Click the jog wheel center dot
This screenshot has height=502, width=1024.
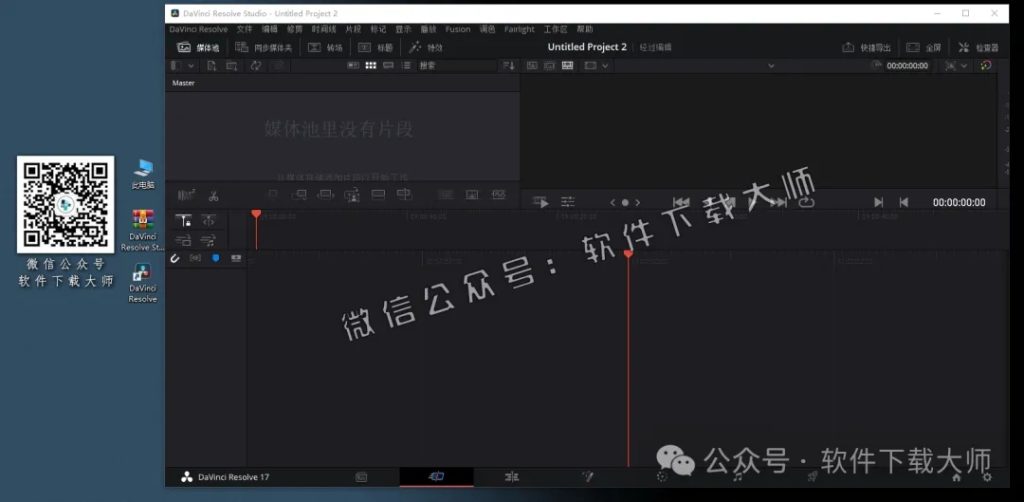(x=625, y=202)
